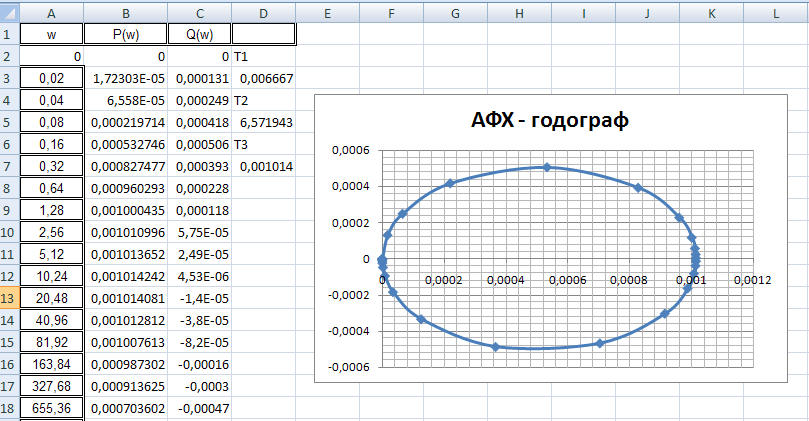Select cell with 6,558E-05
The height and width of the screenshot is (421, 809).
pyautogui.click(x=126, y=100)
